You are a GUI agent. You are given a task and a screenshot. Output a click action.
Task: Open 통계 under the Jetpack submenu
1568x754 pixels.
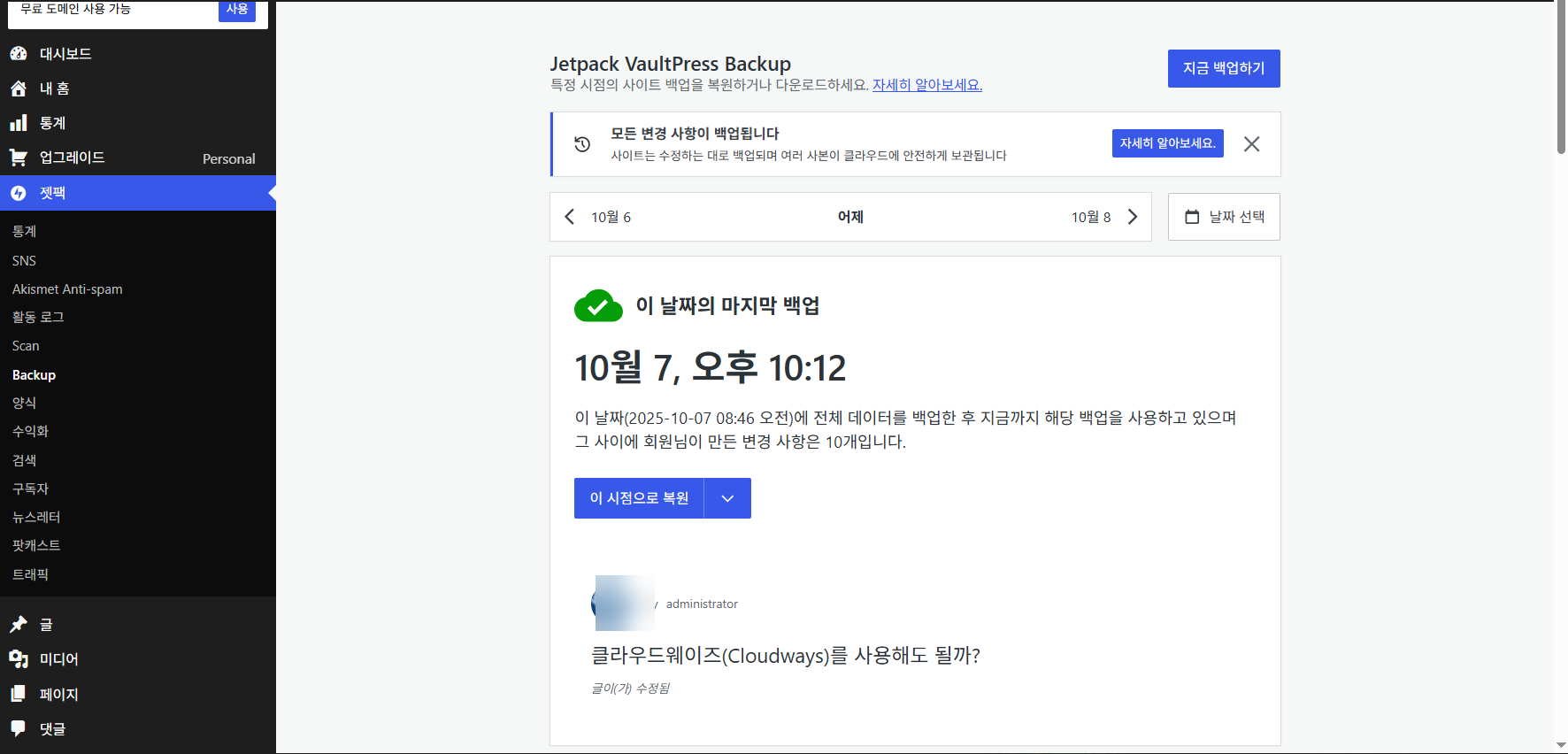[x=25, y=232]
